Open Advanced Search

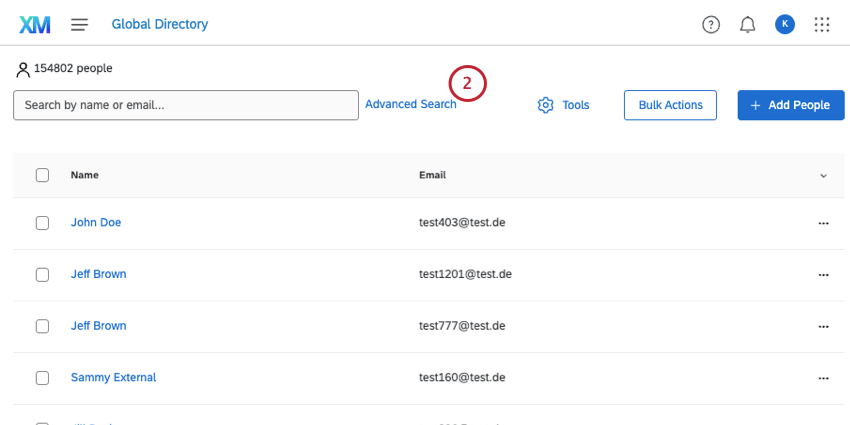coord(410,104)
